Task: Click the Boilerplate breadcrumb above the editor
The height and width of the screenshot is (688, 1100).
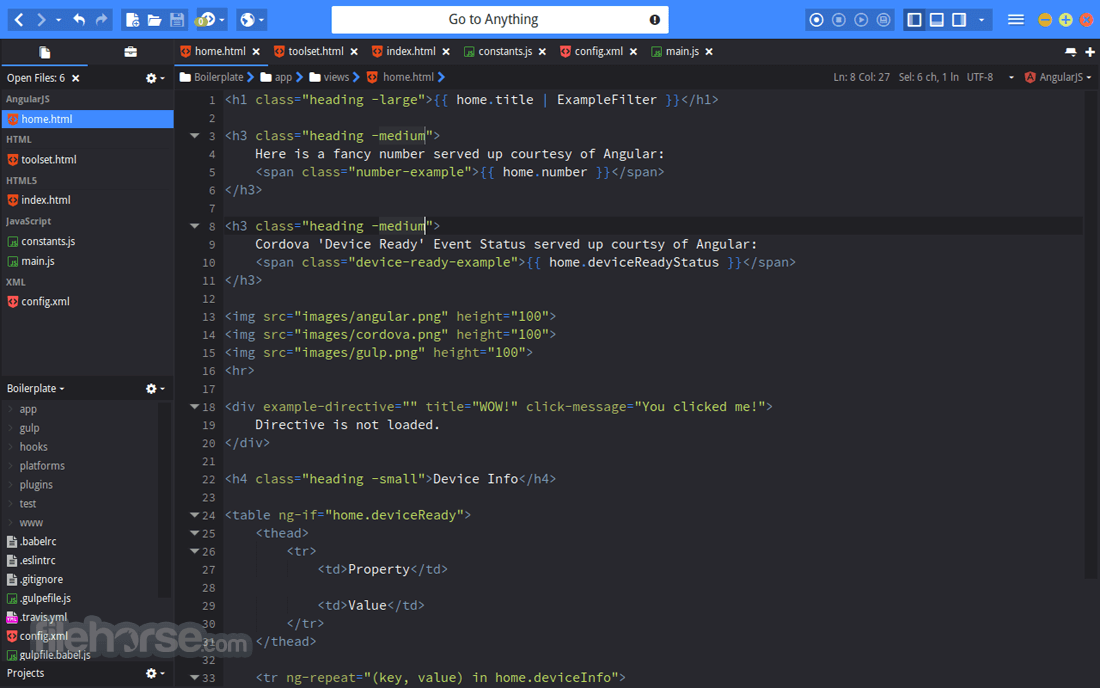Action: pos(220,76)
